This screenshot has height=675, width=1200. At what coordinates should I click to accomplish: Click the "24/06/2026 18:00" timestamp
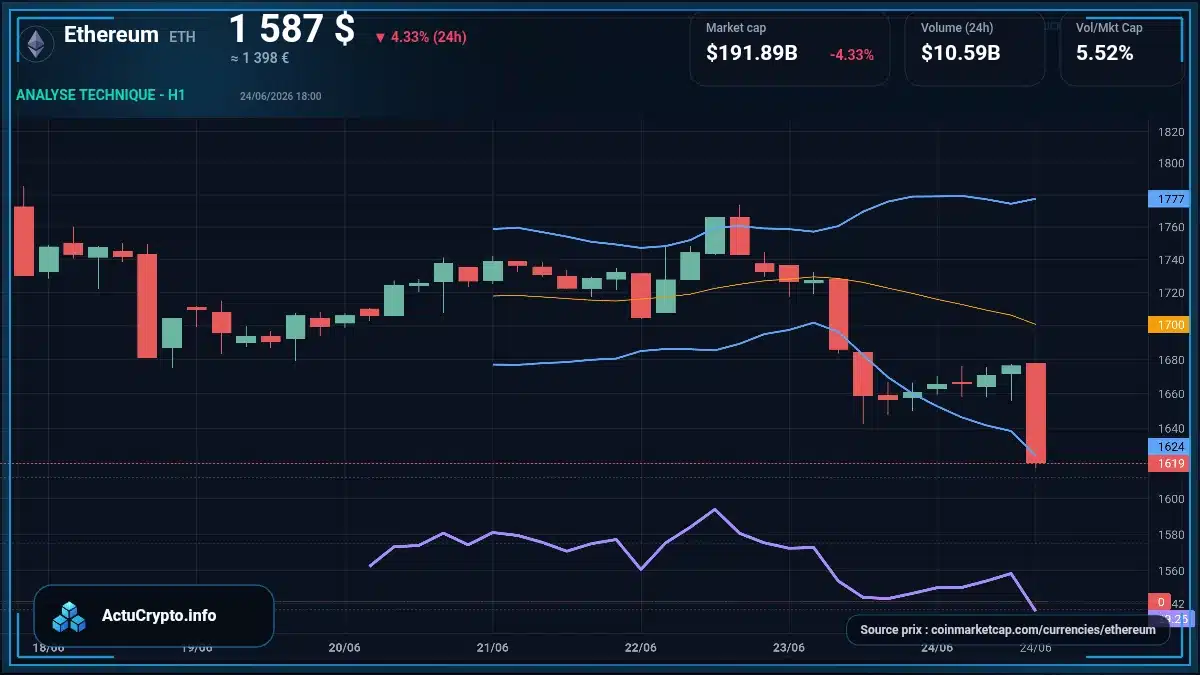[281, 96]
